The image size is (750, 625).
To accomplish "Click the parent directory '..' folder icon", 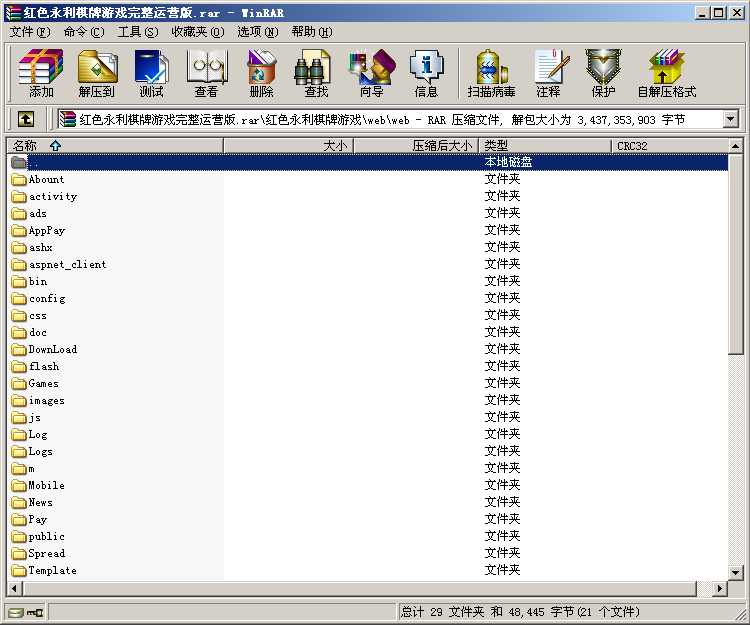I will pos(19,163).
